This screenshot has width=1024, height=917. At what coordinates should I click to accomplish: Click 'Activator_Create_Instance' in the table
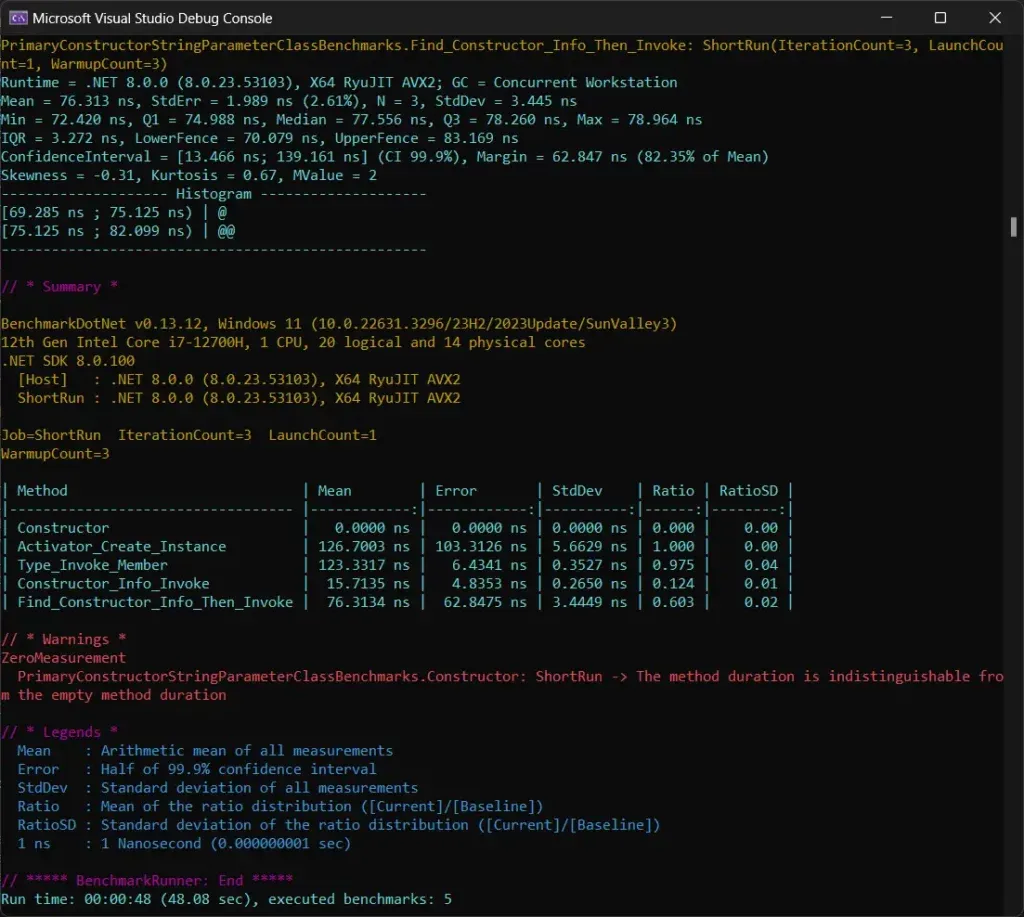[121, 546]
